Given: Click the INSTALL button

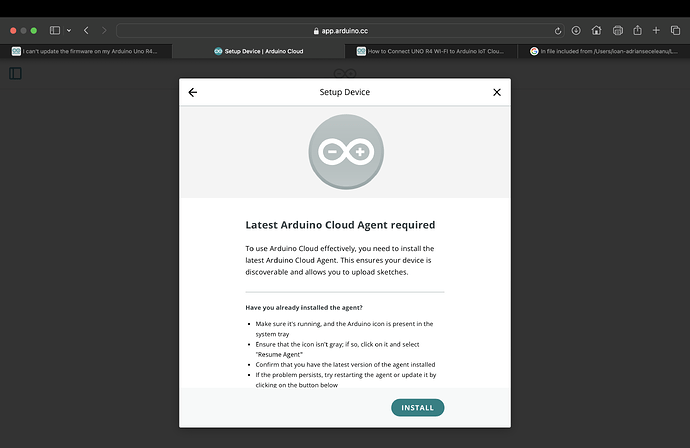Looking at the screenshot, I should click(x=417, y=408).
